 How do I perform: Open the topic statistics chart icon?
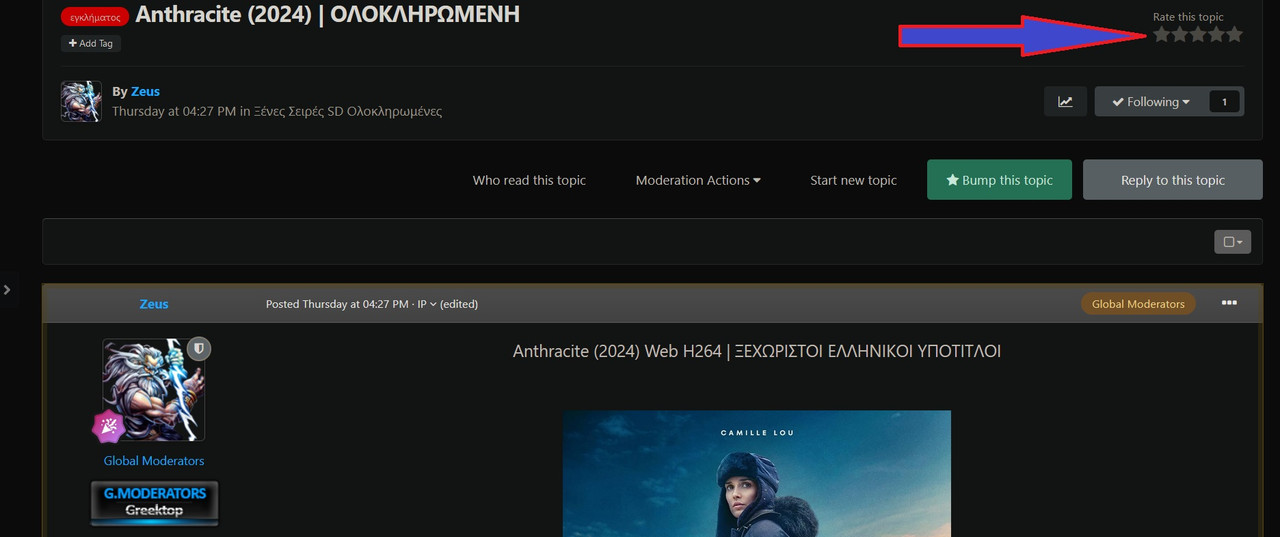pos(1066,101)
